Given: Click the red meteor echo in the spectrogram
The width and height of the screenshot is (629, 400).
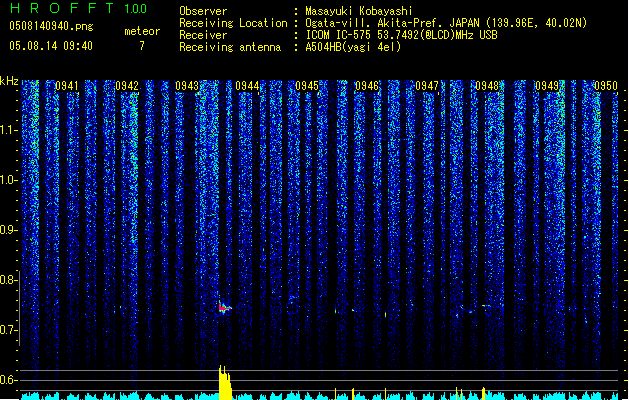Looking at the screenshot, I should pos(223,308).
